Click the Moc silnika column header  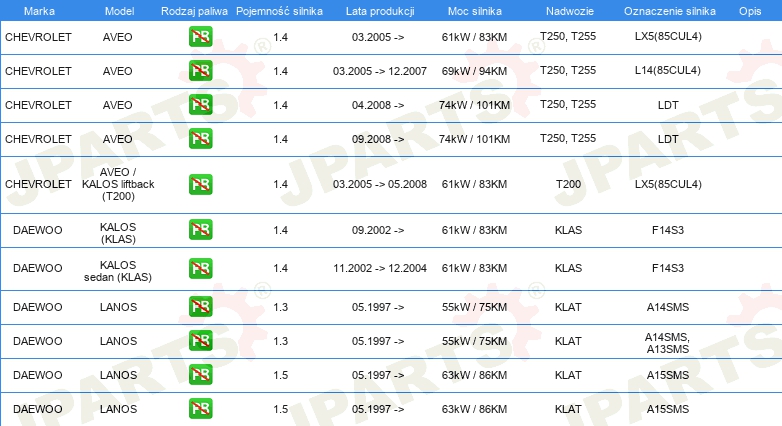tap(475, 11)
